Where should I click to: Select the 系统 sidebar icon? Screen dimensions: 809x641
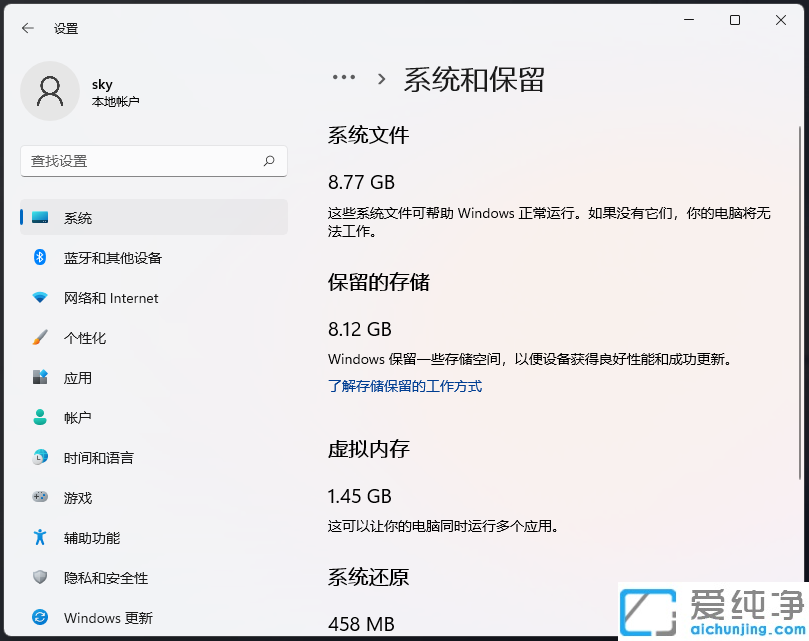[x=41, y=217]
